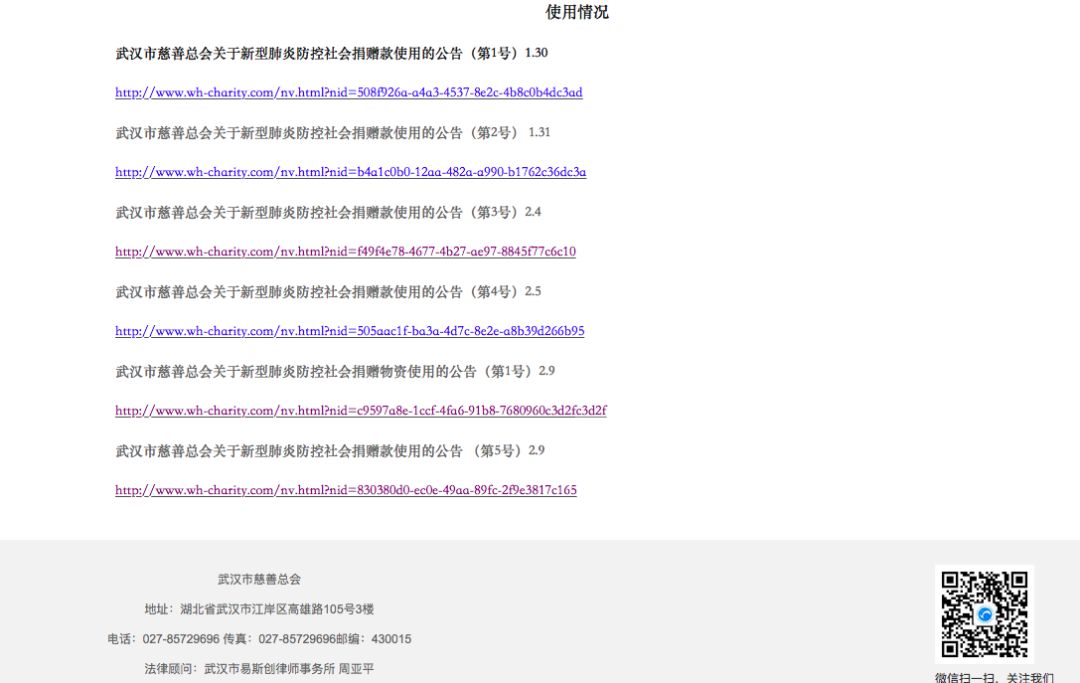1080x683 pixels.
Task: Select announcement 第5号 text dated 2.9
Action: click(330, 450)
